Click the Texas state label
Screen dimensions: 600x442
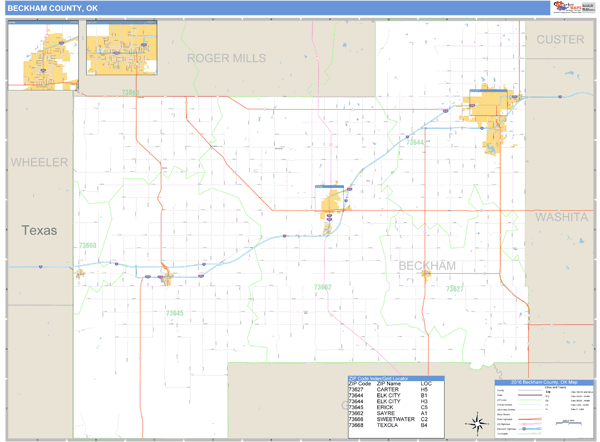click(38, 230)
